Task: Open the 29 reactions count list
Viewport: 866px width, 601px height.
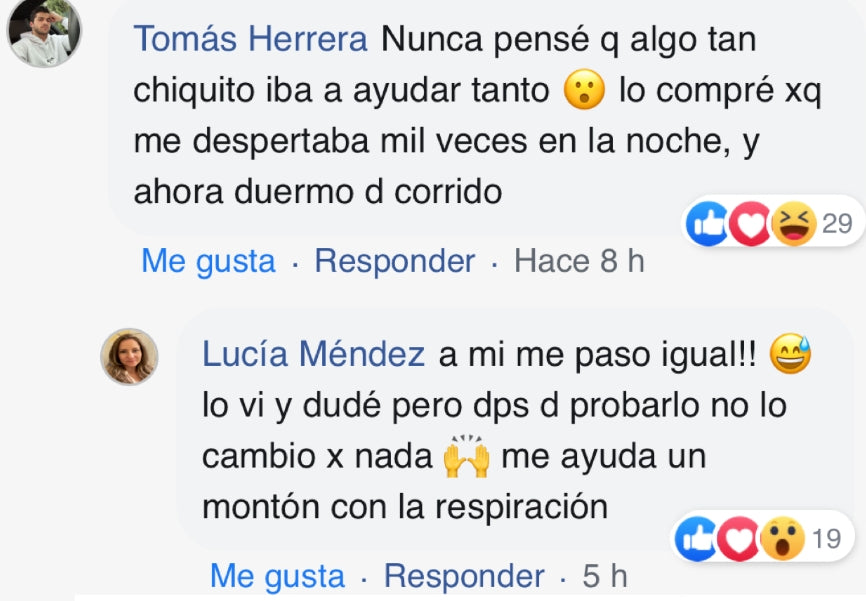Action: [837, 224]
